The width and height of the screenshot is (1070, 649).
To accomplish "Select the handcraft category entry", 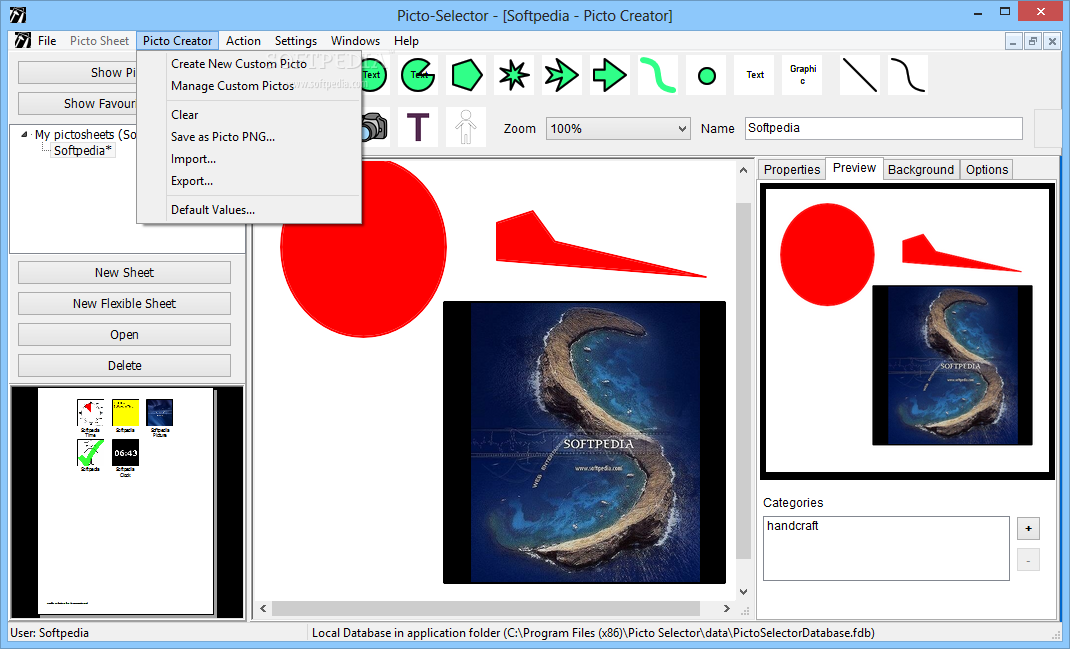I will pyautogui.click(x=792, y=525).
